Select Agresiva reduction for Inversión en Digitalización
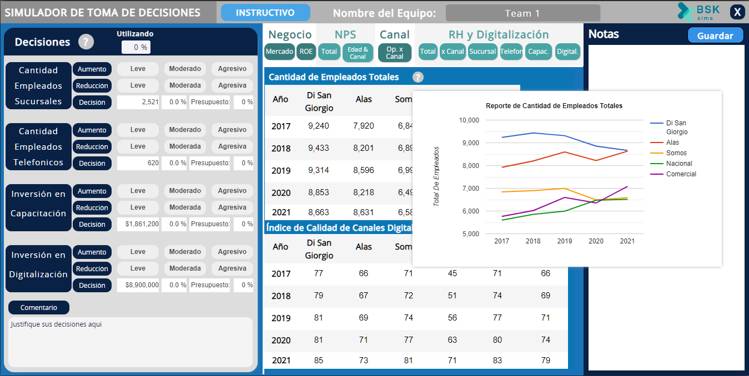 [232, 269]
